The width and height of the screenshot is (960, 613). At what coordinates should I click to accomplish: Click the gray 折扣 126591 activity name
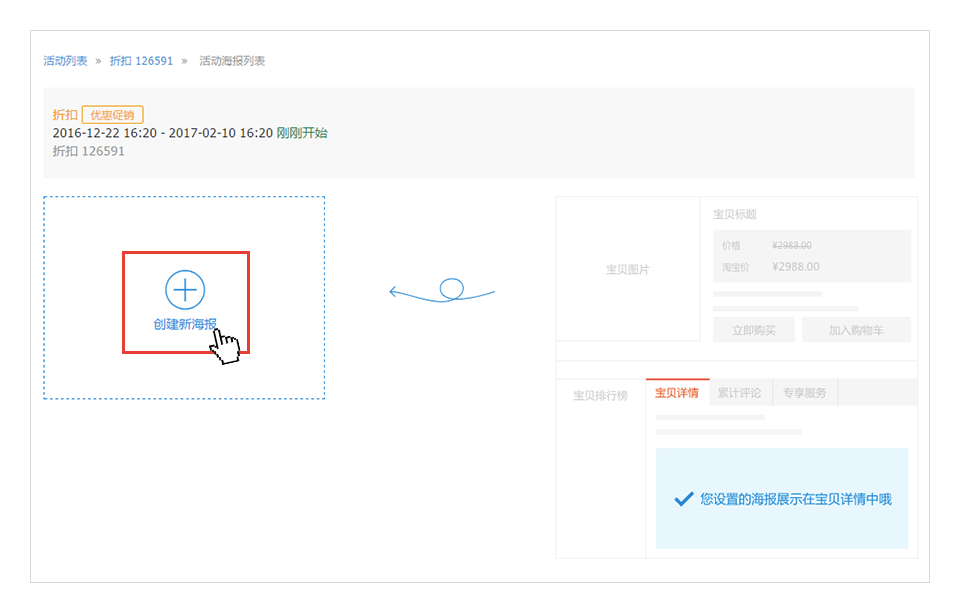[x=89, y=151]
